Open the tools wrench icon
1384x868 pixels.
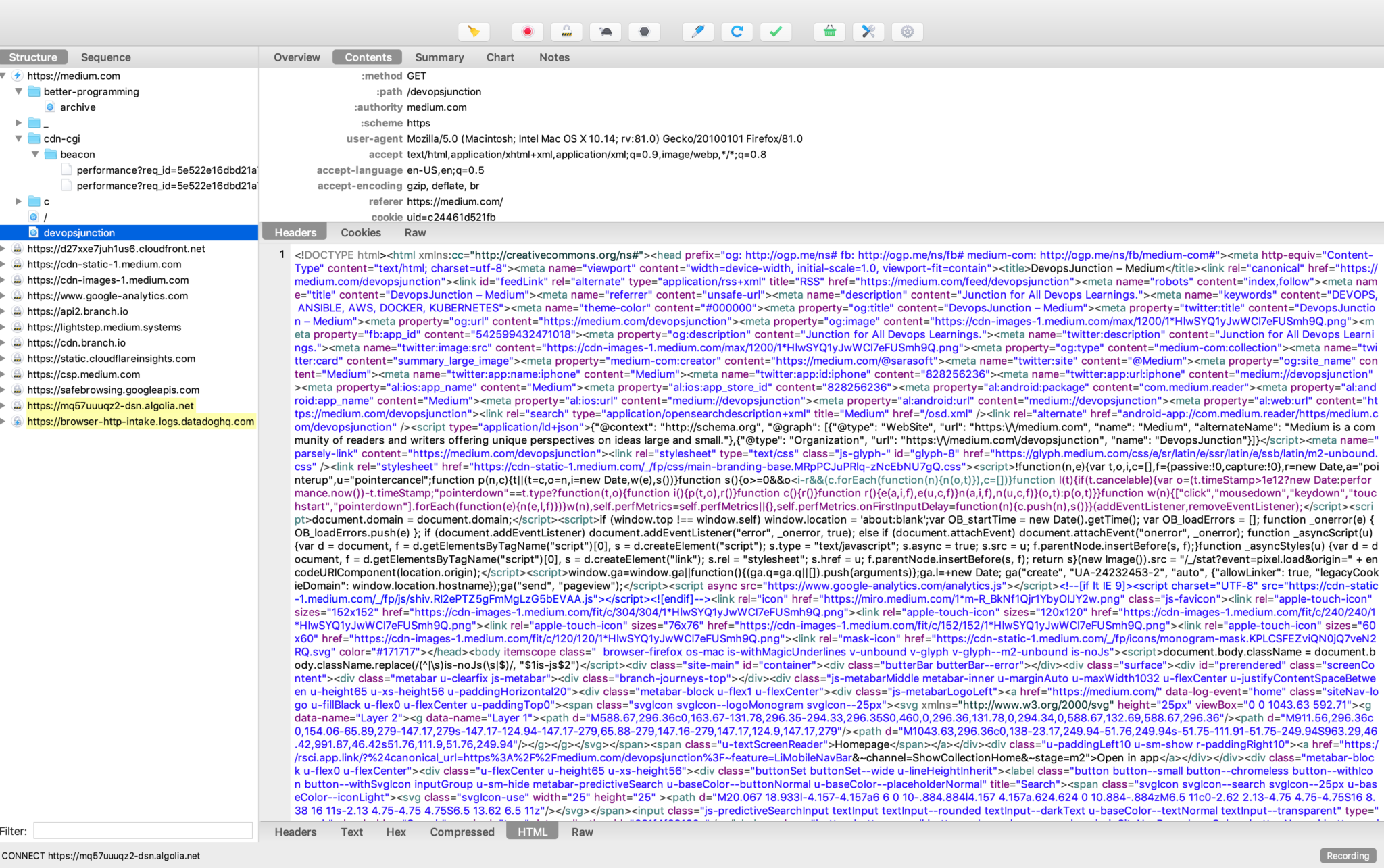point(868,31)
